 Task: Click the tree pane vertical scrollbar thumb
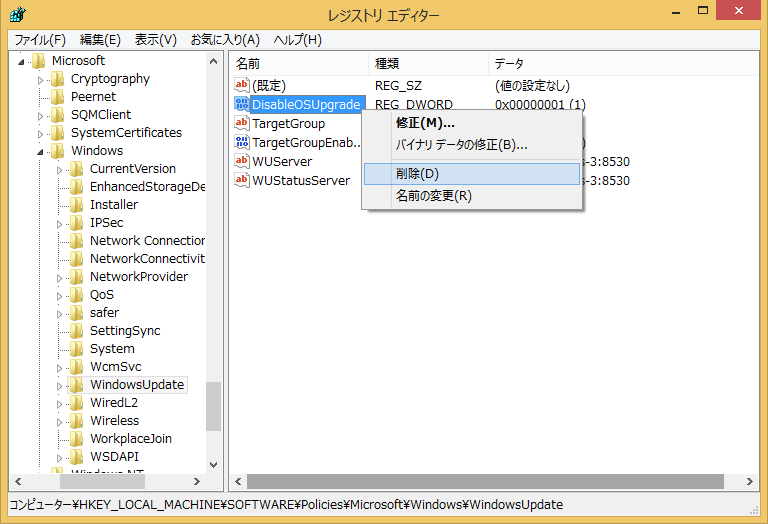pos(214,406)
